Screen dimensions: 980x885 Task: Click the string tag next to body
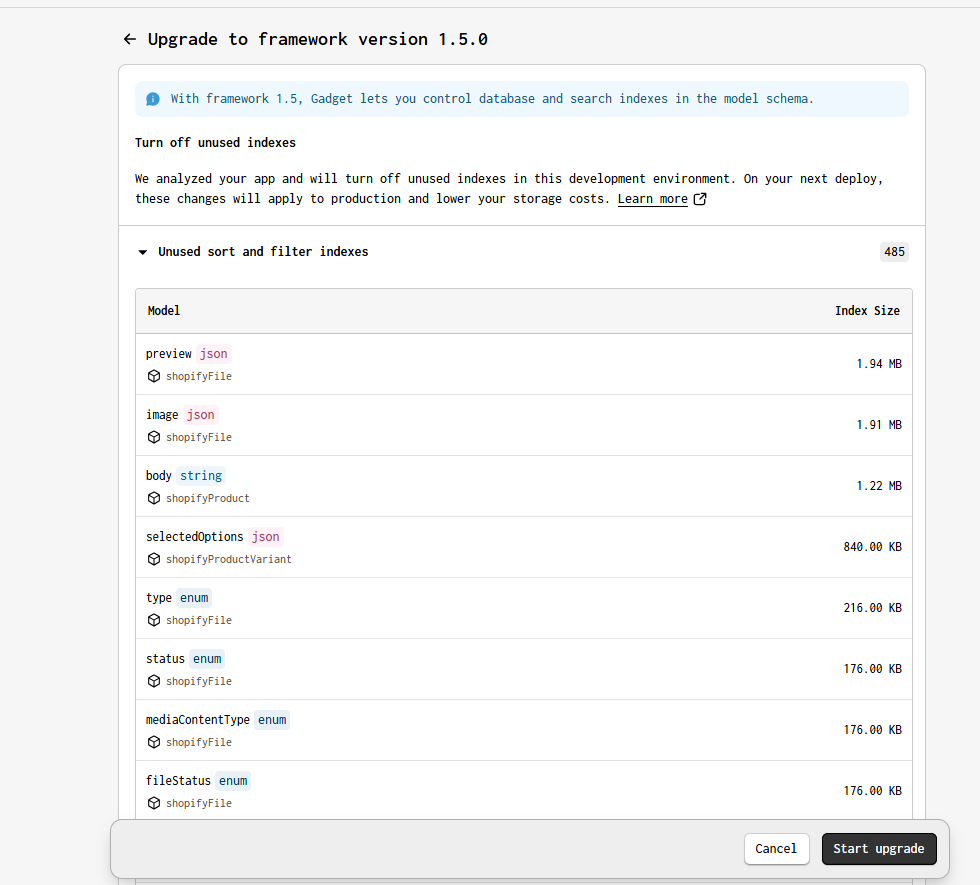coord(201,476)
